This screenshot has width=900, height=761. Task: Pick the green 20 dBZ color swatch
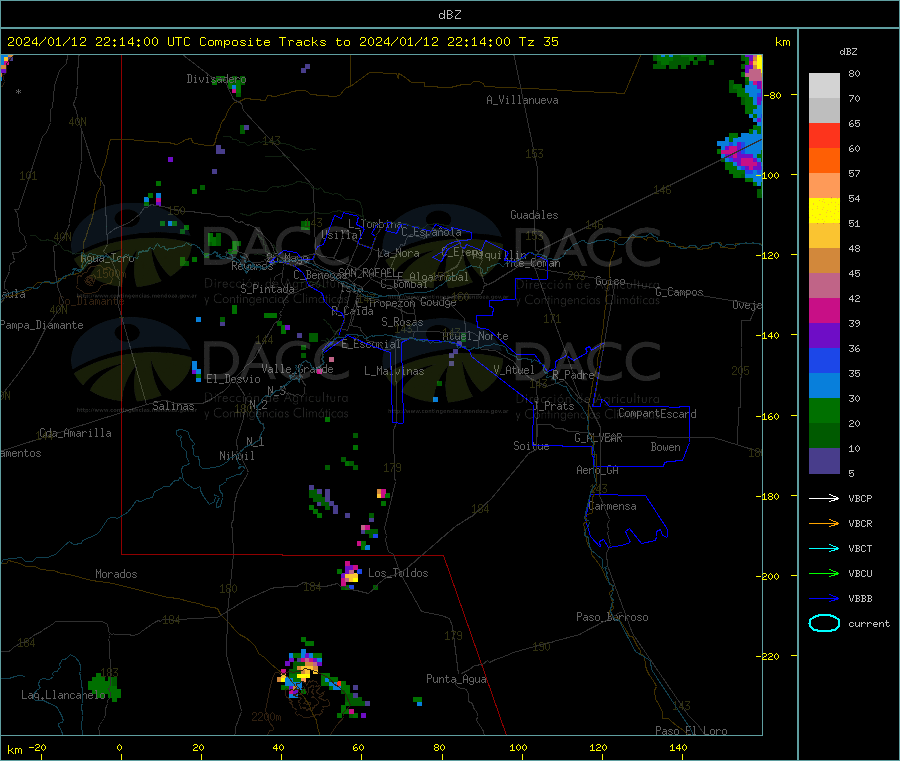[824, 410]
